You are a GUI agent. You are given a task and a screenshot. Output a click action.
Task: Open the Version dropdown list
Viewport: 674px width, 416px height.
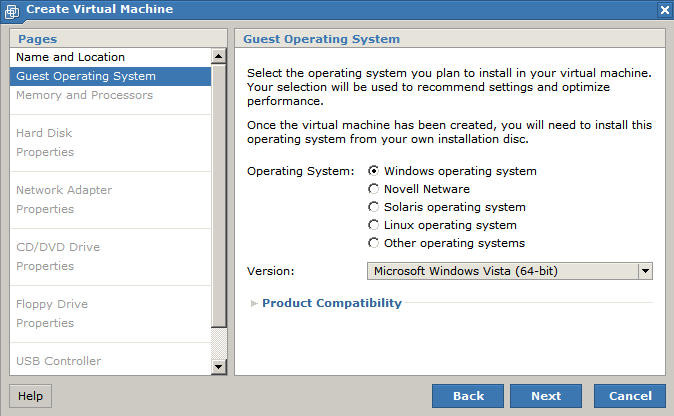coord(509,271)
